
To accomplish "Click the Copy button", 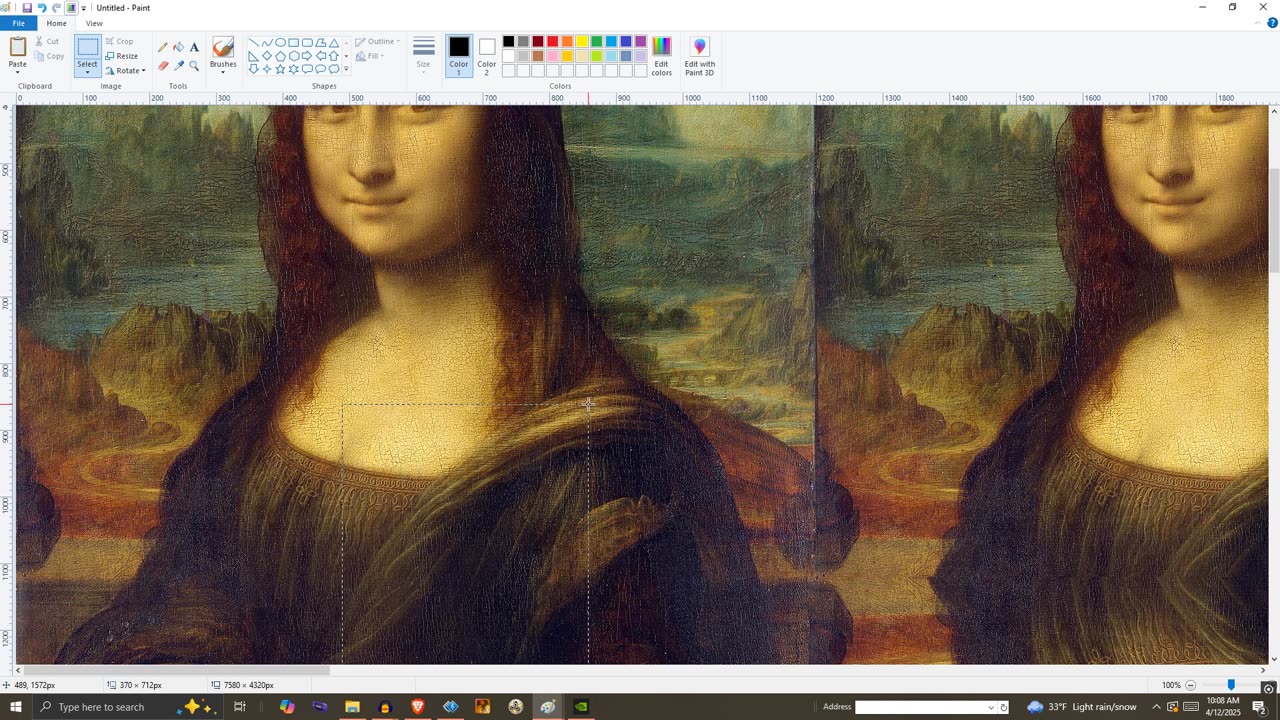I will [48, 56].
